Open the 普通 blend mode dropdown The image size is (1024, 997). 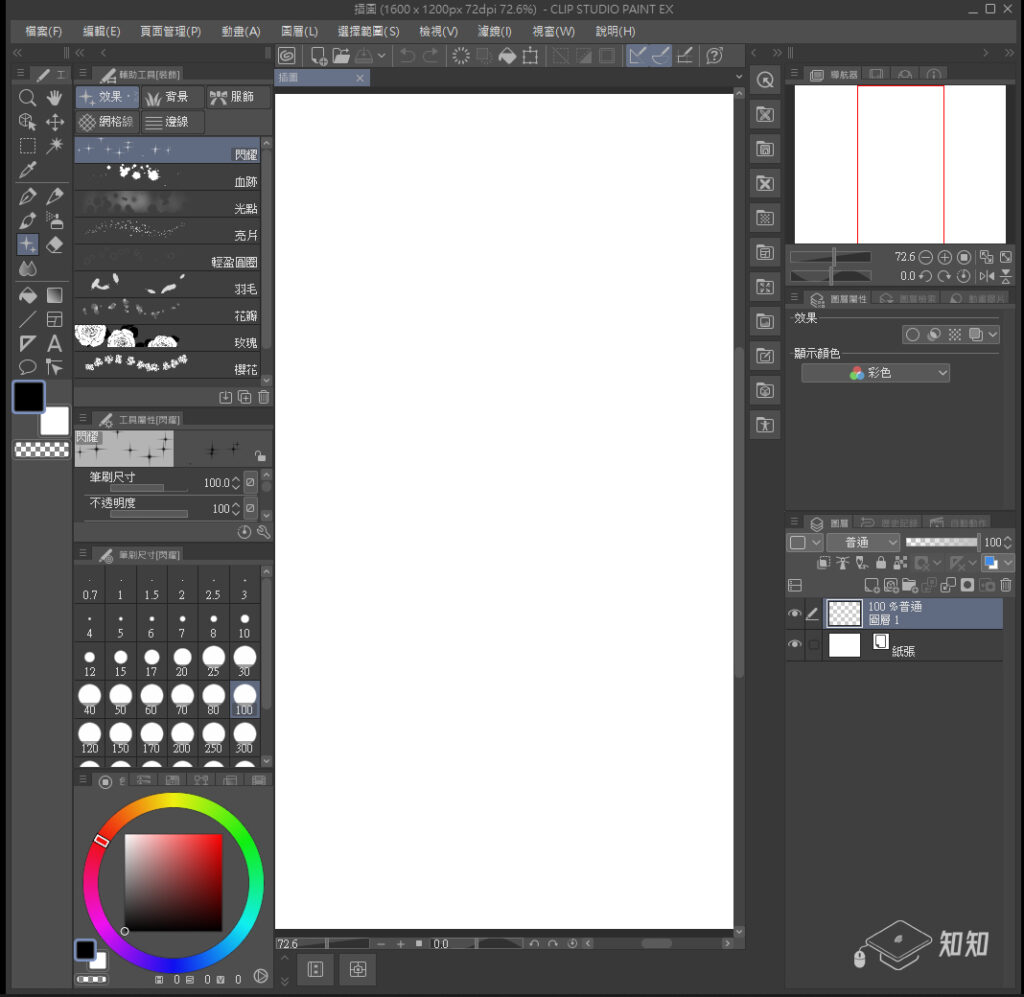tap(863, 543)
